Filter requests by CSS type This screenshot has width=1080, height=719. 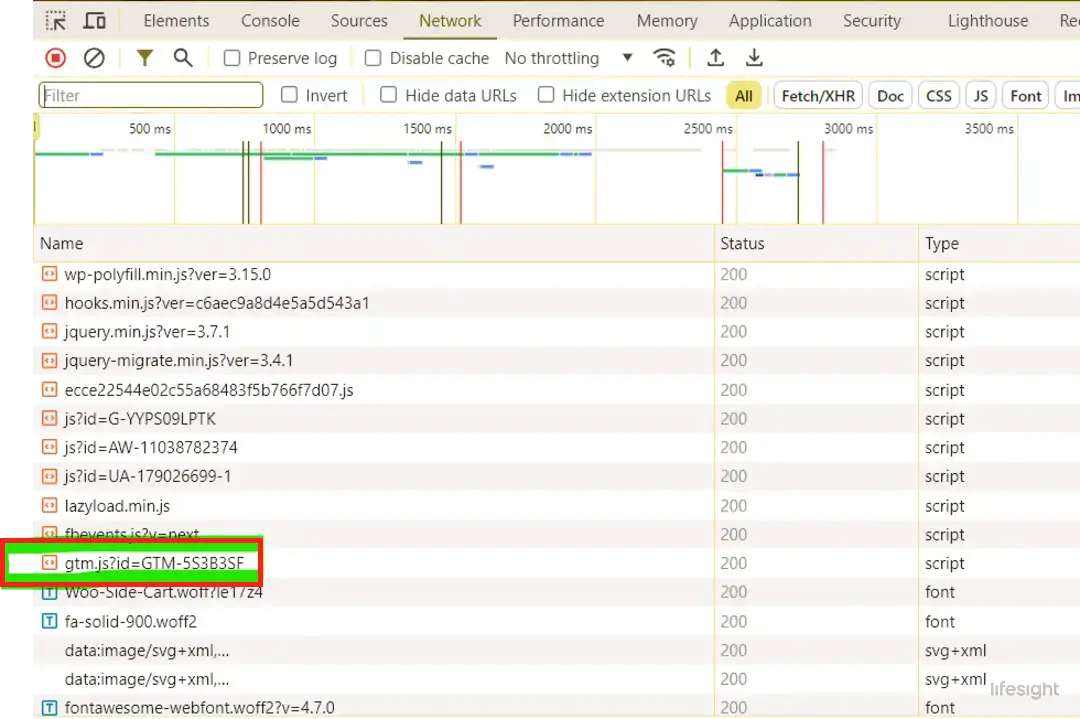[938, 96]
